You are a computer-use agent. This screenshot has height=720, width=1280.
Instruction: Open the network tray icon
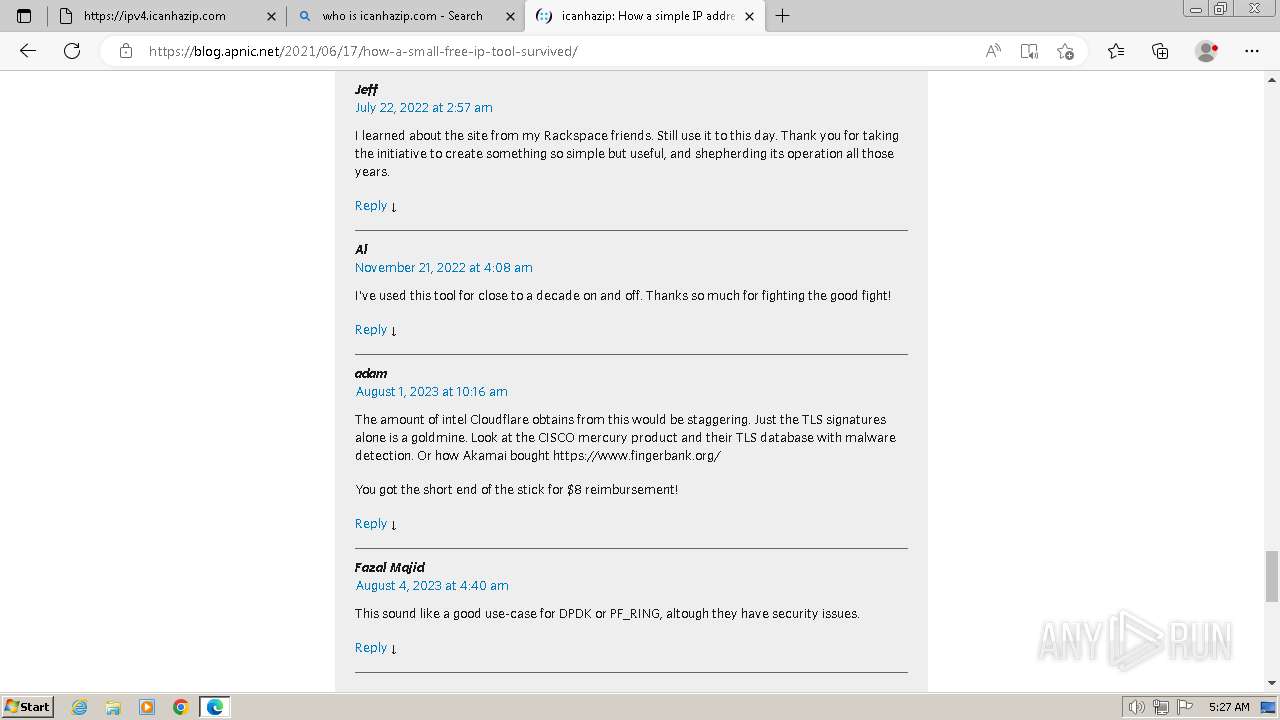pyautogui.click(x=1162, y=707)
